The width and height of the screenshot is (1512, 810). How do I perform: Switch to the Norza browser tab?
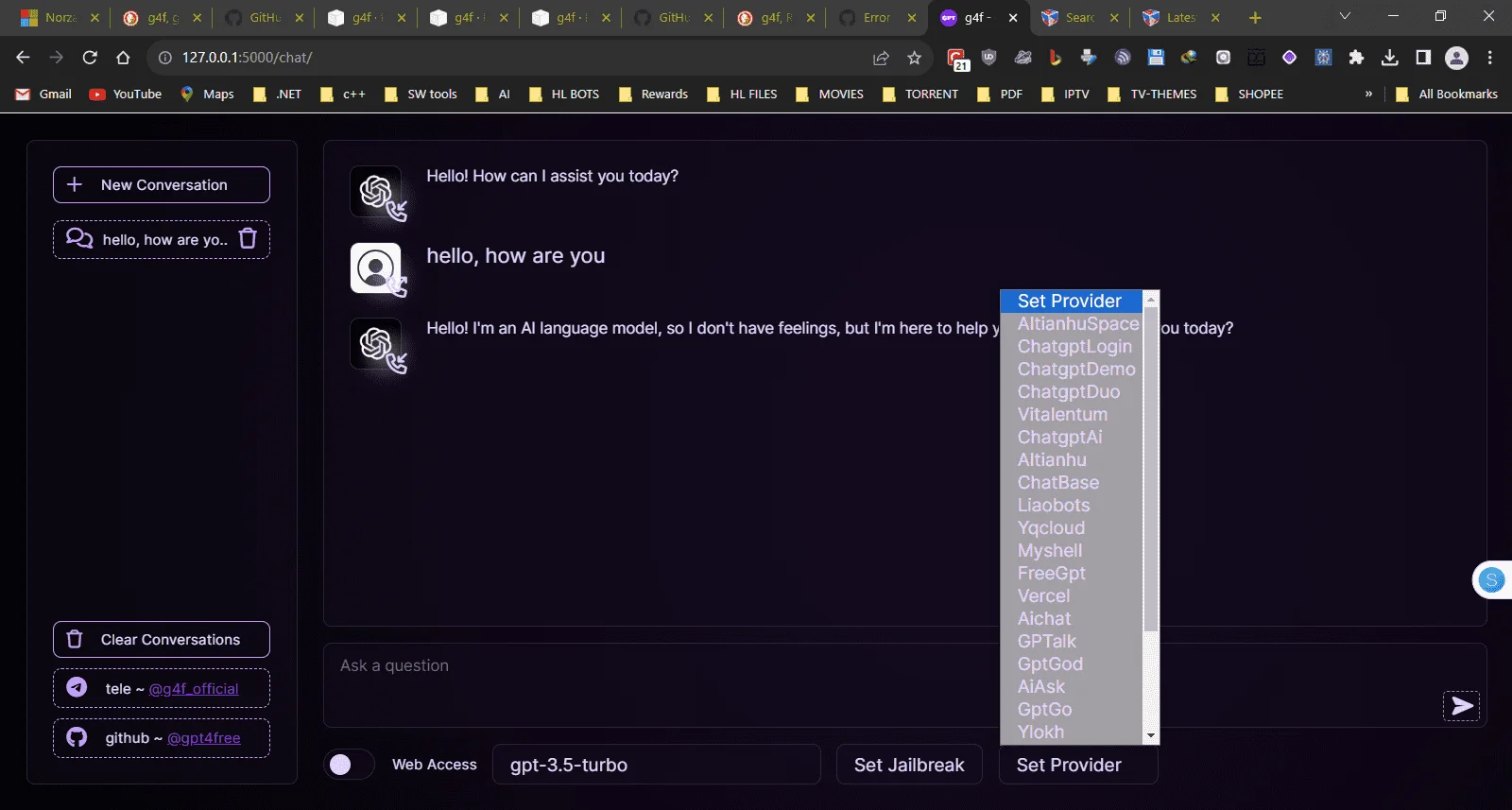[59, 17]
